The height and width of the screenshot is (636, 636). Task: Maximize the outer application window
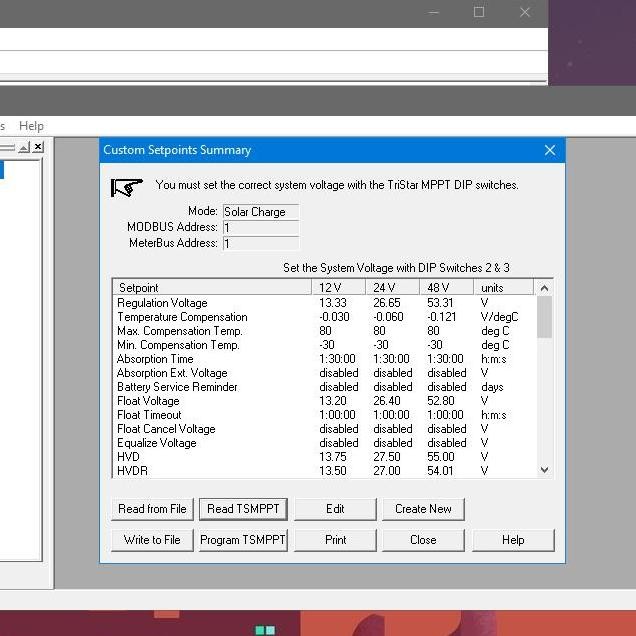[x=479, y=13]
